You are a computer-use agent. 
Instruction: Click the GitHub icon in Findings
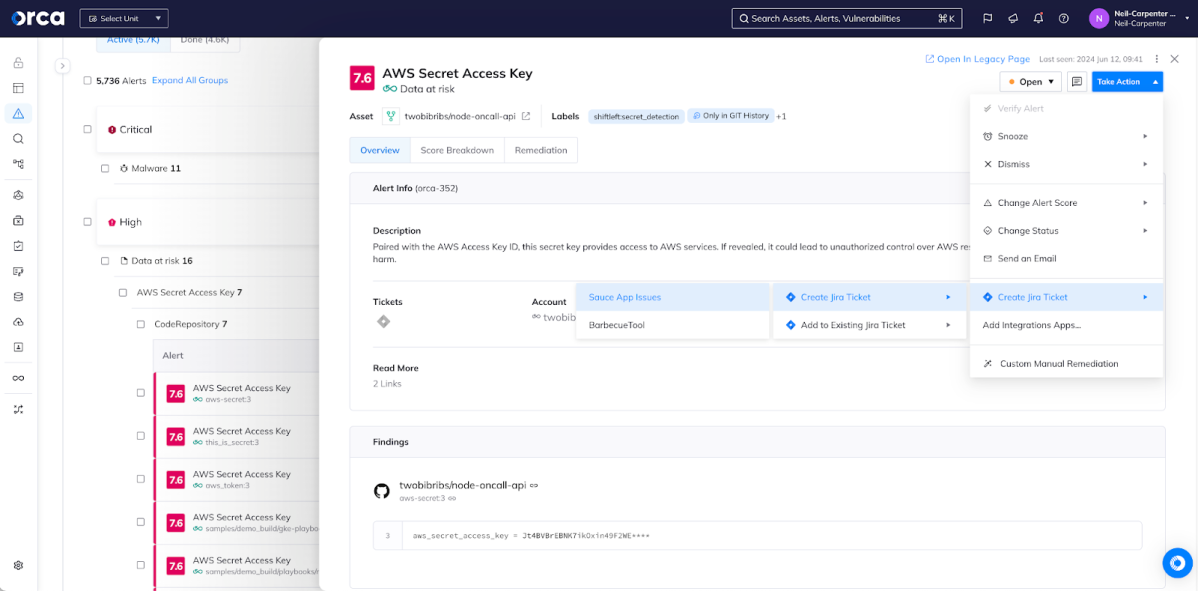pos(381,490)
